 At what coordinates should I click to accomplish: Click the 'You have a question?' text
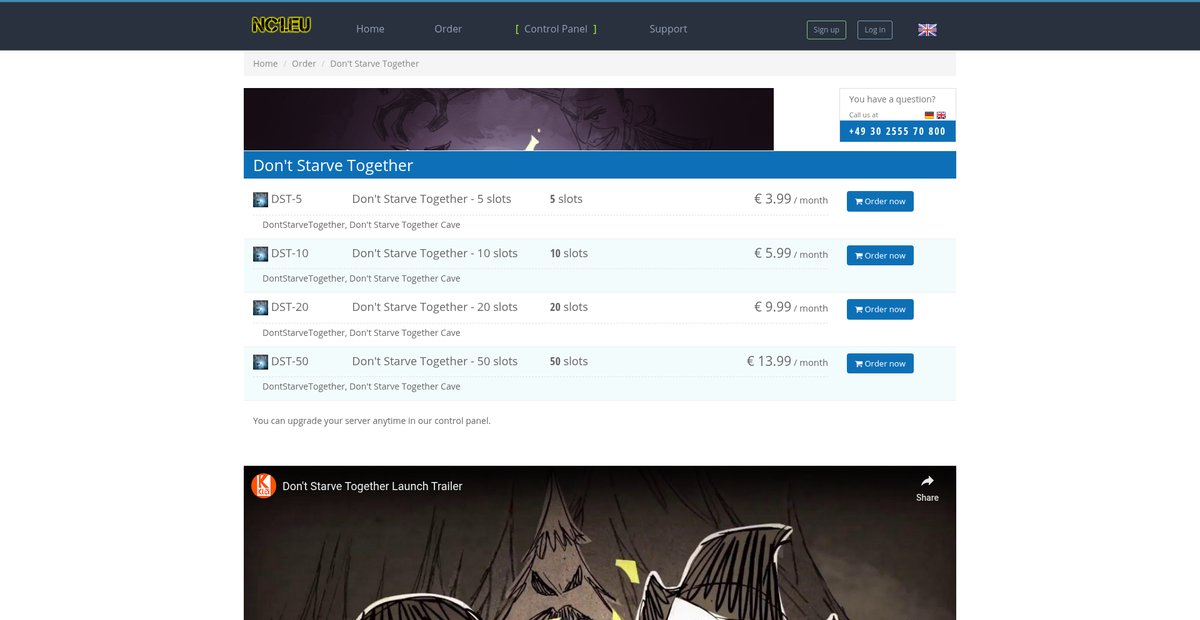point(892,99)
